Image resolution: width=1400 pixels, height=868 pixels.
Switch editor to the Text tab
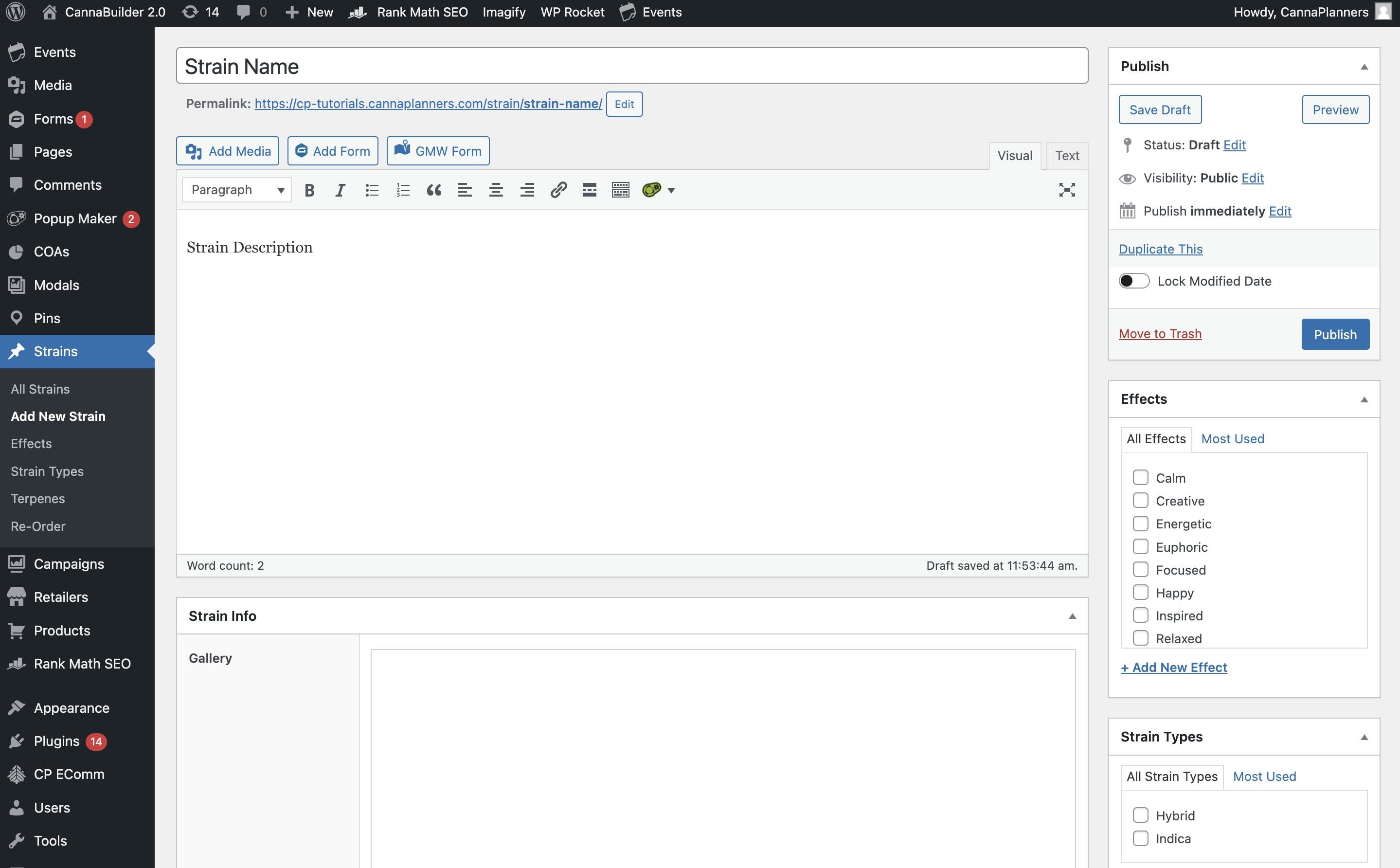point(1067,156)
